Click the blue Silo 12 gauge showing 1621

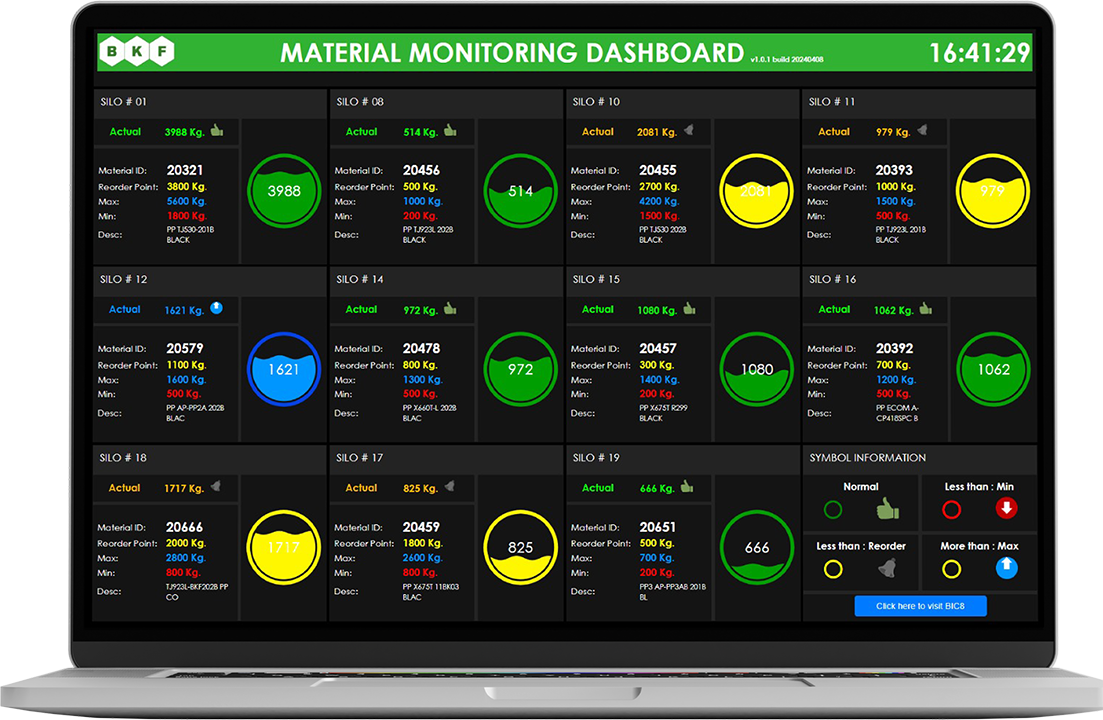(x=284, y=369)
